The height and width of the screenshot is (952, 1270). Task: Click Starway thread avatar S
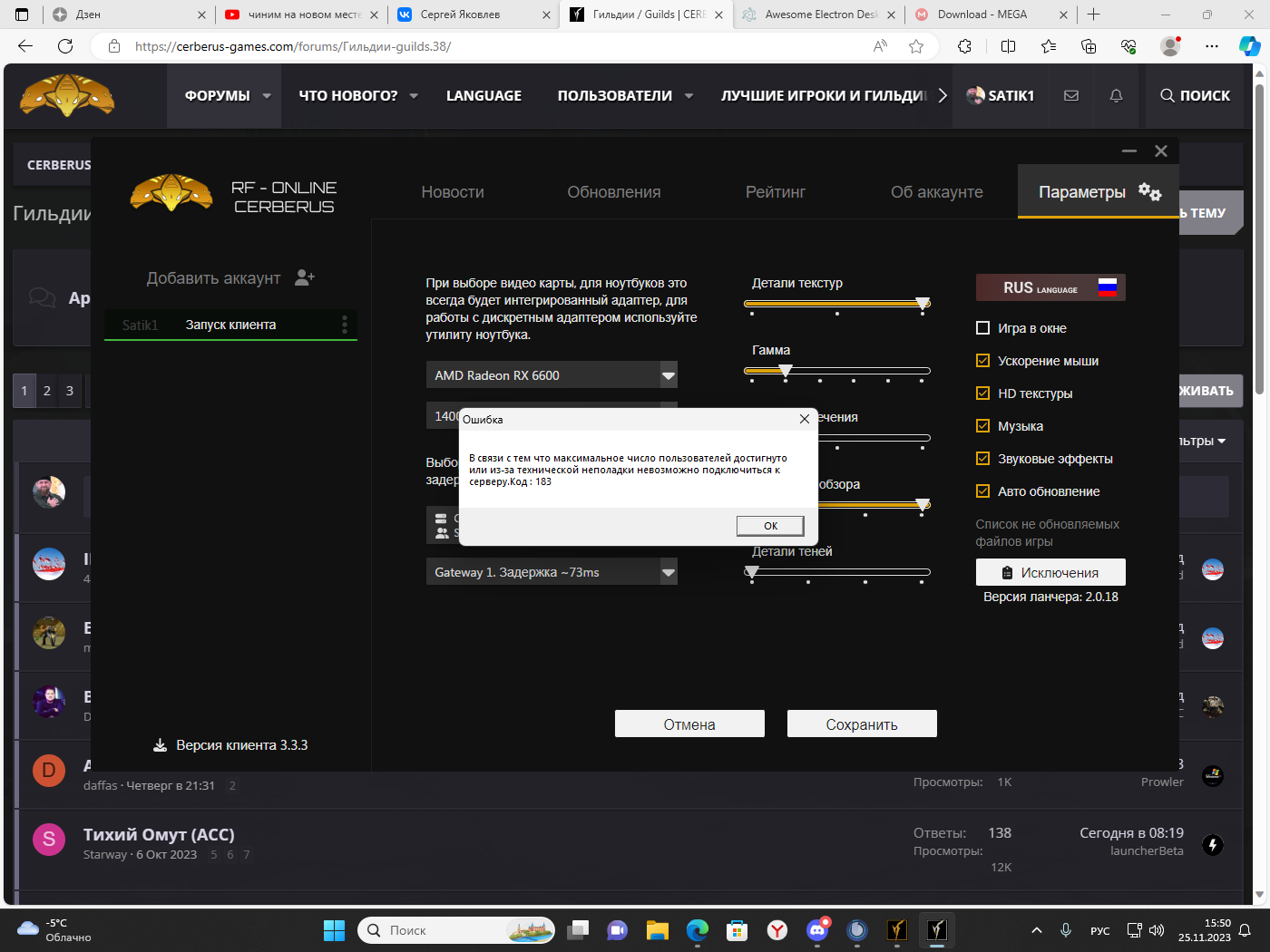(x=49, y=840)
